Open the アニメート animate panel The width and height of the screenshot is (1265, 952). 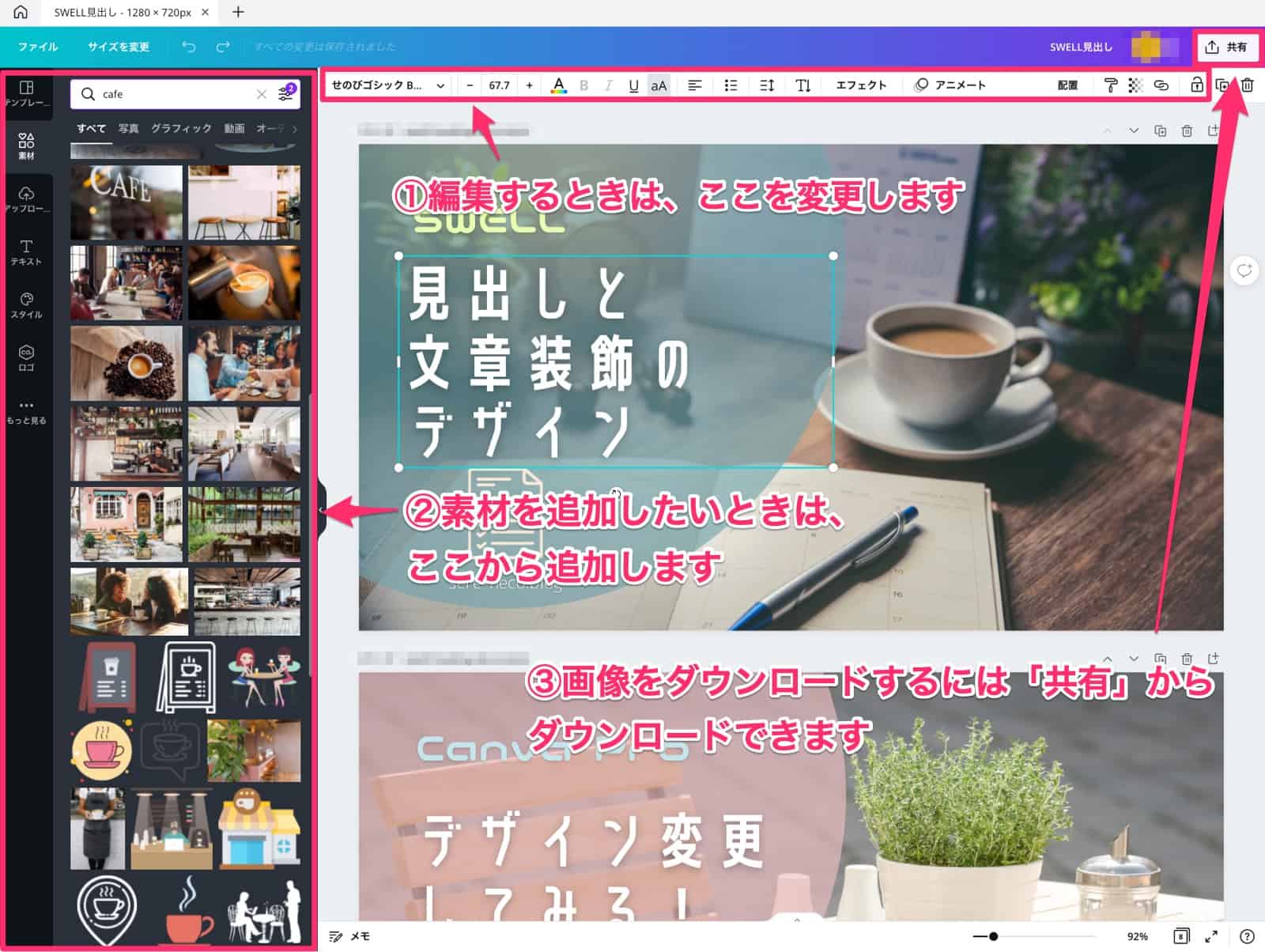coord(950,85)
